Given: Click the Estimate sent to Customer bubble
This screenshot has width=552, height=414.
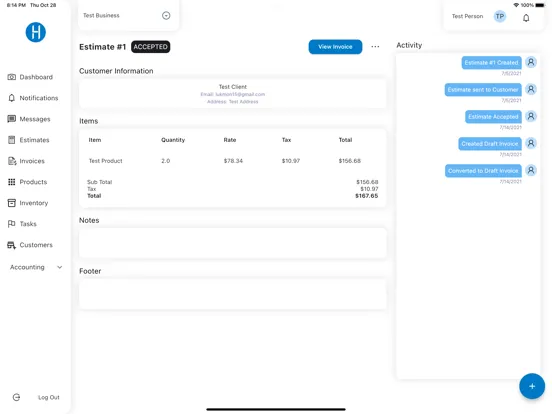Looking at the screenshot, I should [x=483, y=90].
